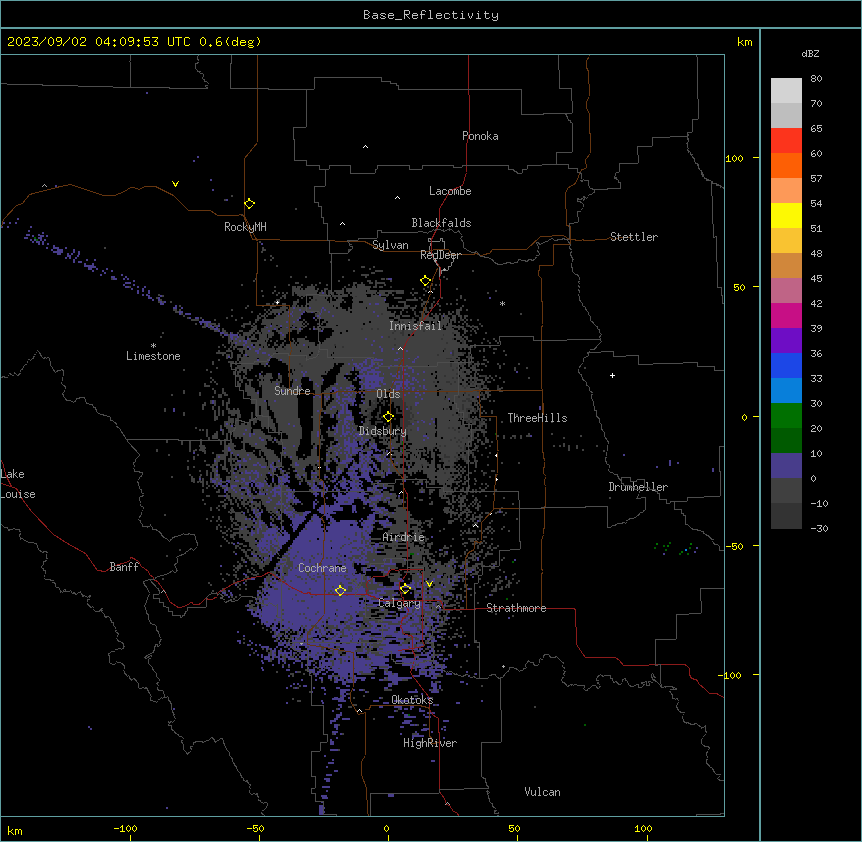The height and width of the screenshot is (842, 862).
Task: Click the Sundre label
Action: [x=292, y=391]
